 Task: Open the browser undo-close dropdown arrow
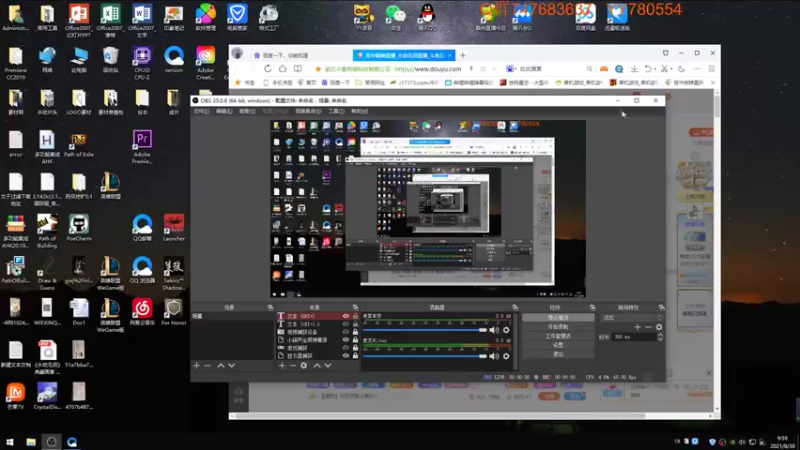654,69
